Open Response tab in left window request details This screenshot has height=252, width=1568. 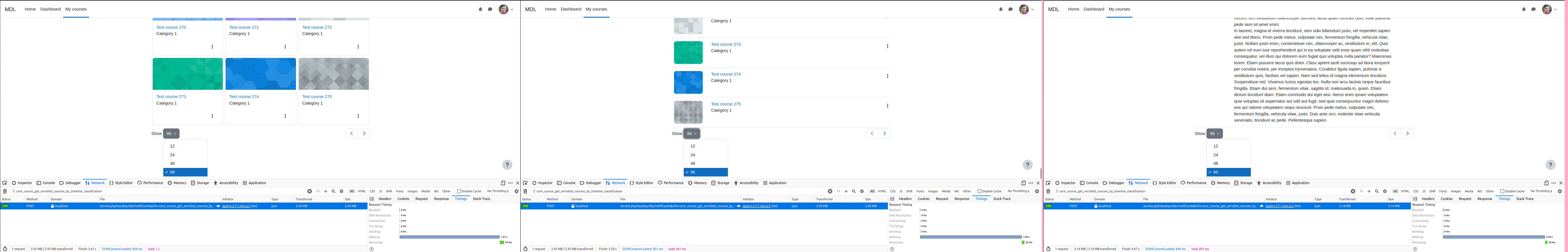[x=441, y=198]
